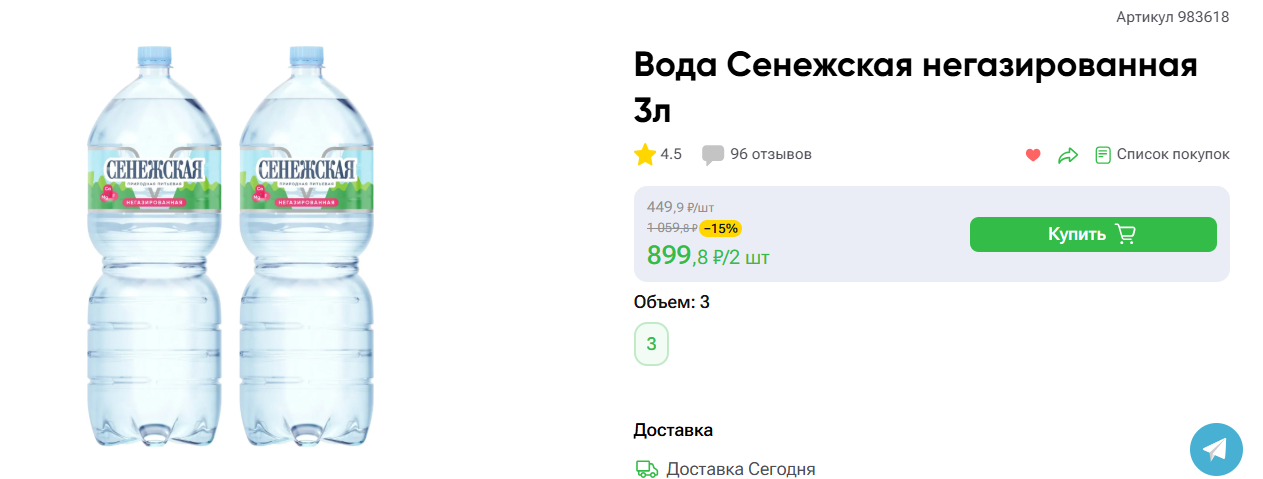Click the cart icon inside Купить
Viewport: 1263px width, 479px height.
click(x=1126, y=235)
